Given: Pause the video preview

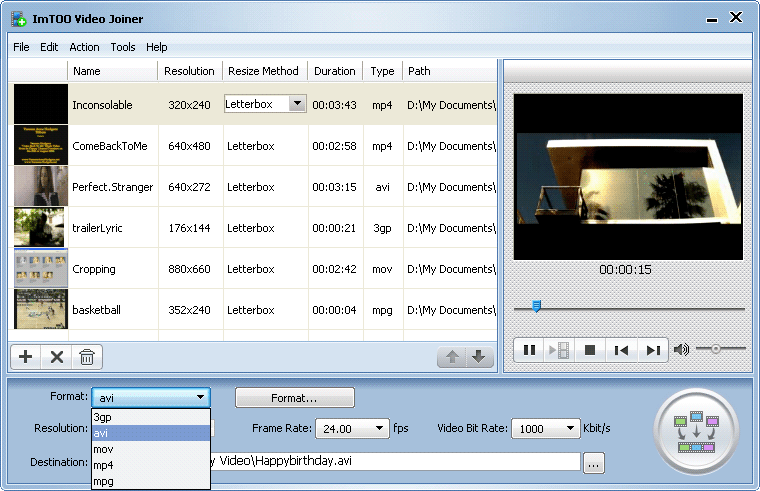Looking at the screenshot, I should [529, 350].
